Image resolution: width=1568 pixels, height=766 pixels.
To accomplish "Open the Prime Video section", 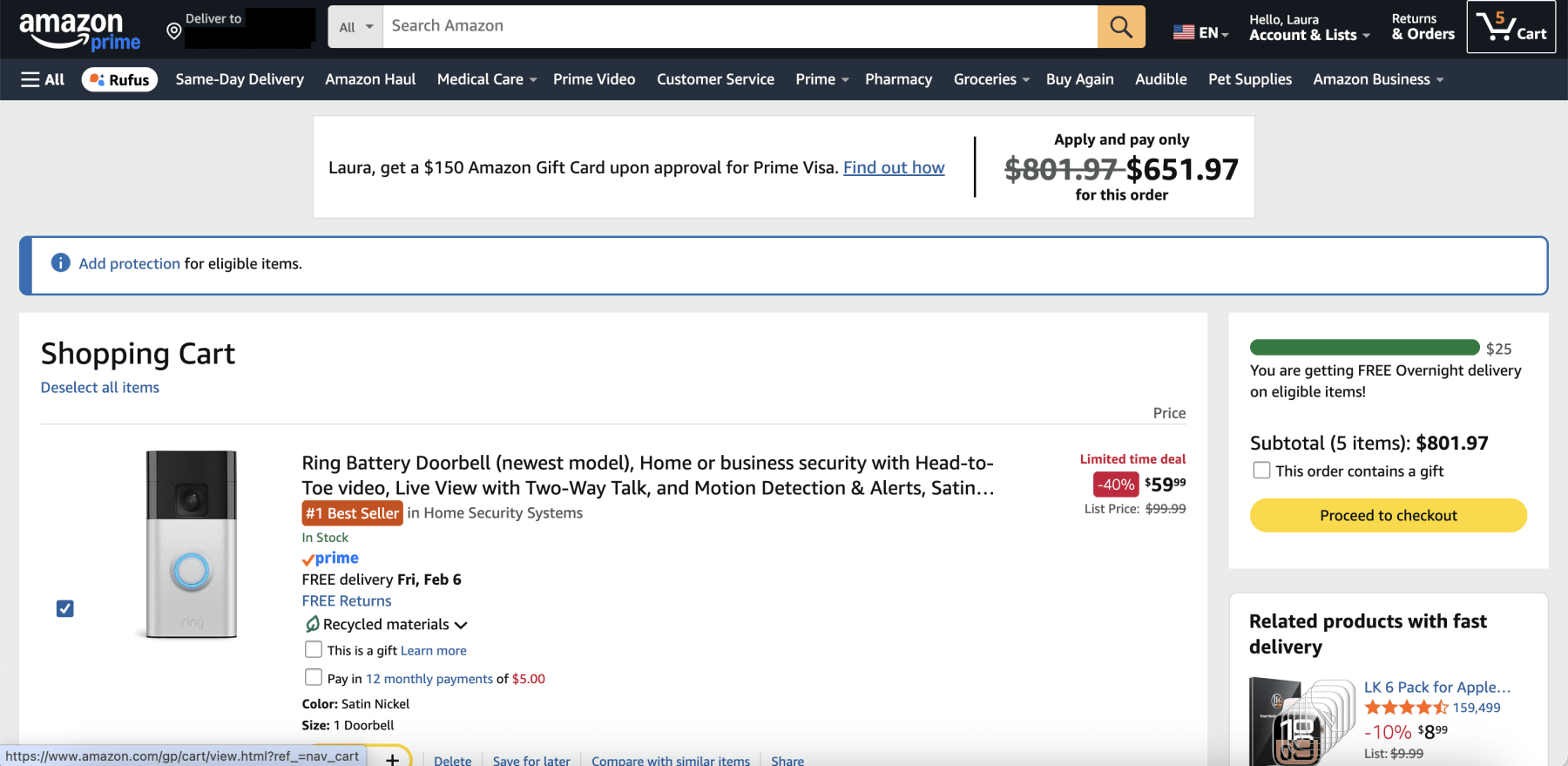I will (594, 79).
